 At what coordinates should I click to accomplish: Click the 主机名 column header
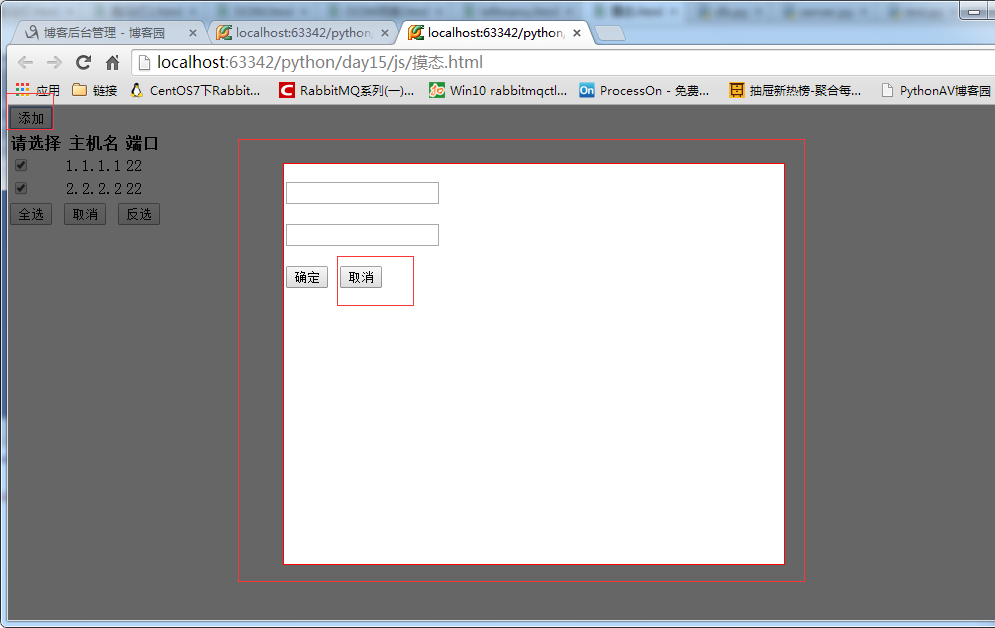pyautogui.click(x=93, y=143)
